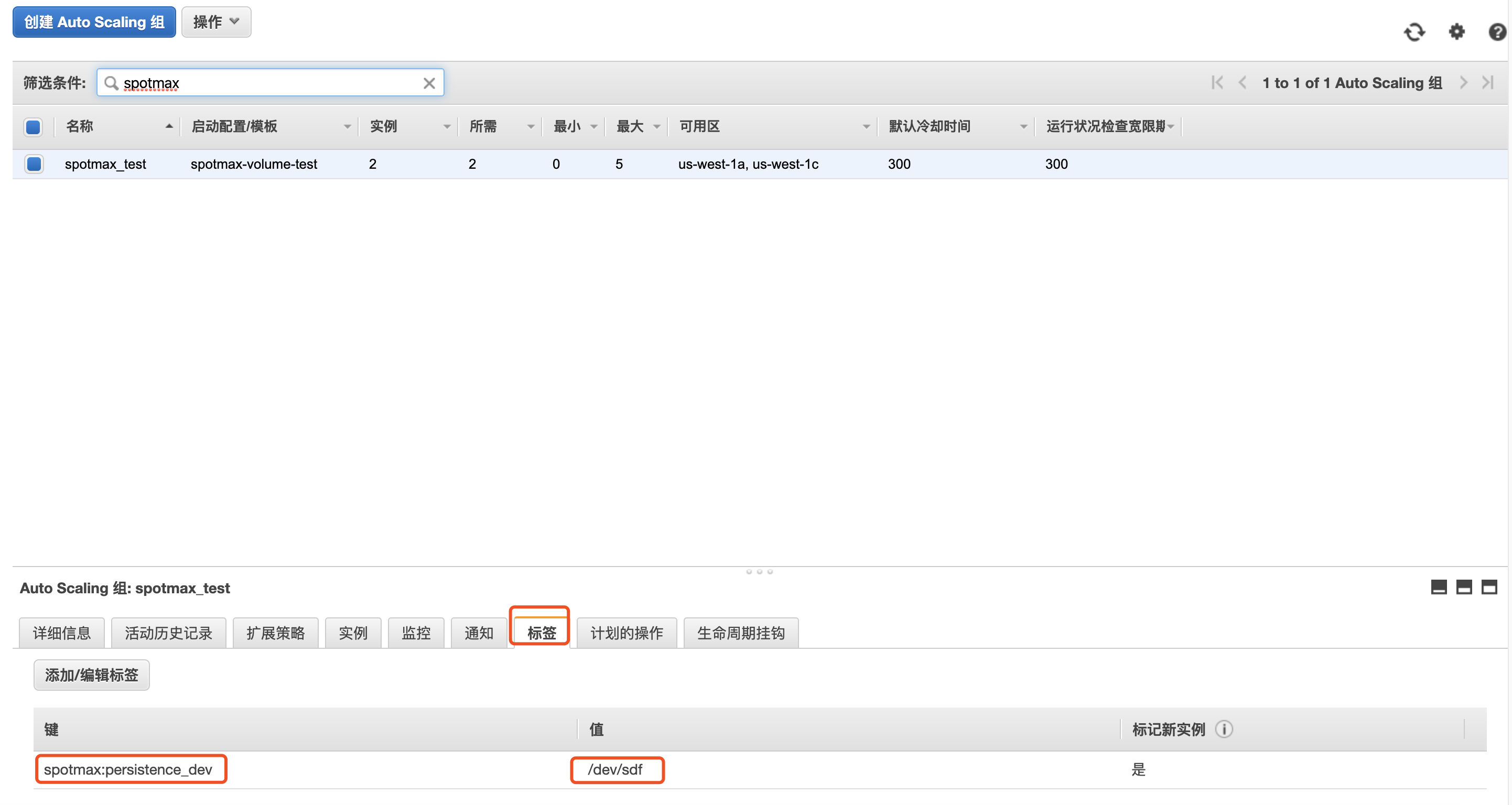Open 最大 column sort arrow
Screen dimensions: 1512x805
tap(656, 127)
